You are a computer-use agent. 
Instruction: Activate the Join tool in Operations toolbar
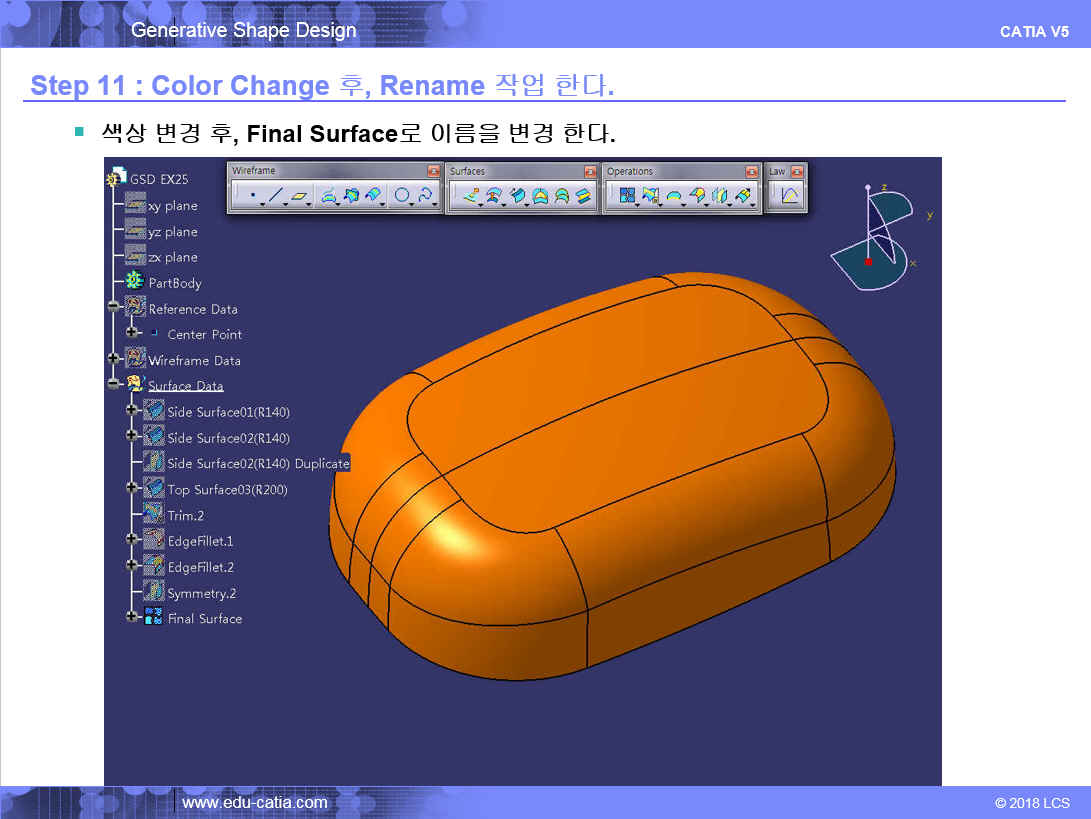(628, 197)
